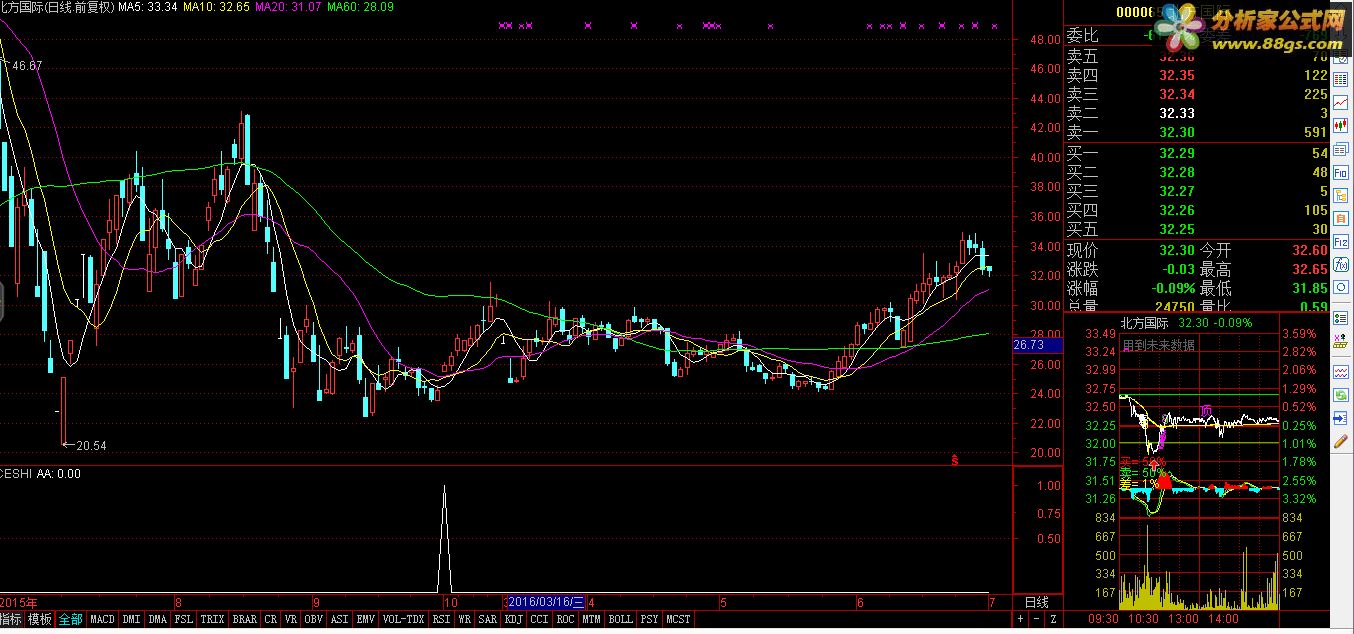Image resolution: width=1354 pixels, height=634 pixels.
Task: Click the F12 trade icon
Action: tap(1340, 242)
